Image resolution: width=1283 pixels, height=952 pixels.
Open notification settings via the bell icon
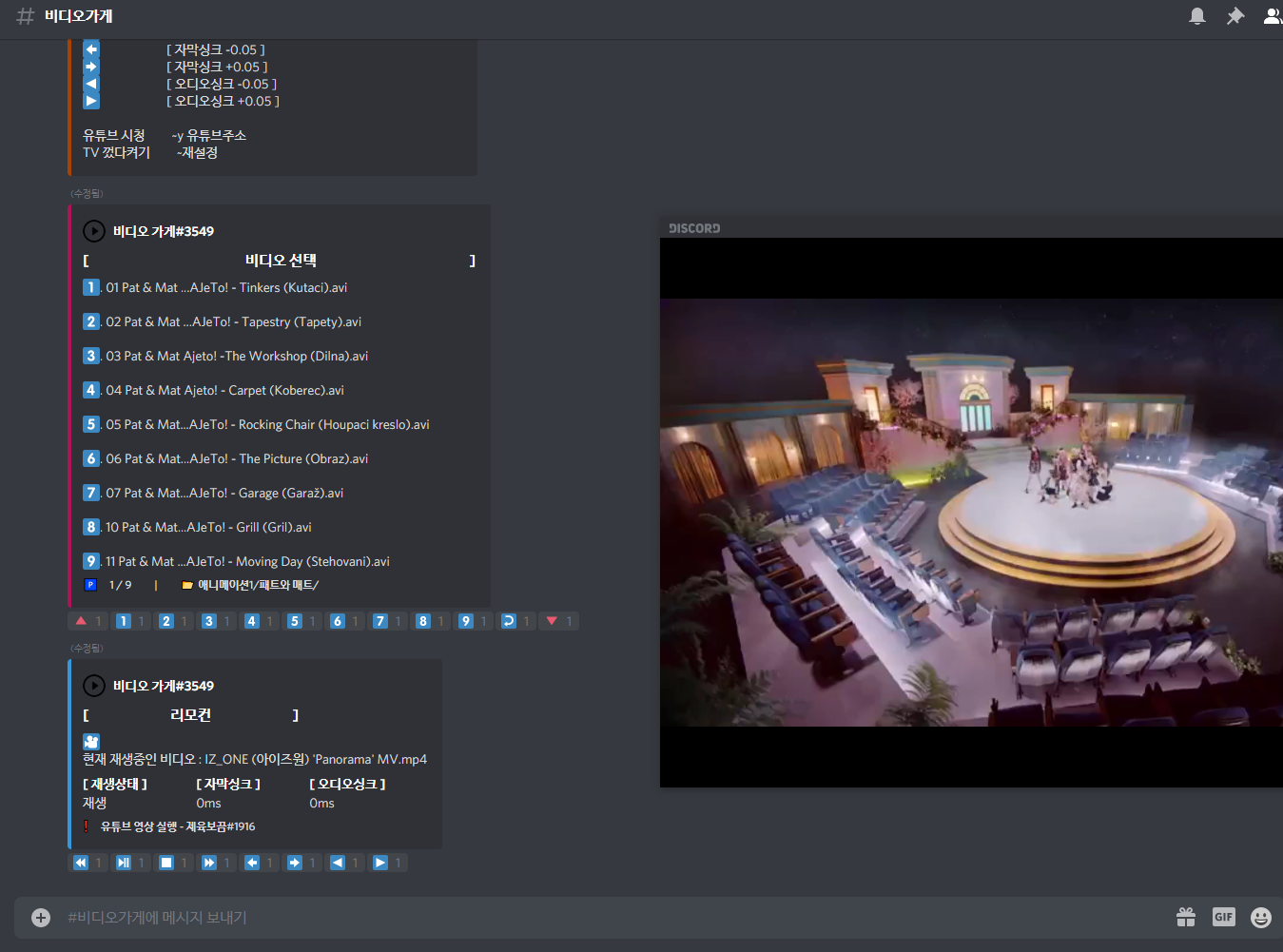[1197, 15]
